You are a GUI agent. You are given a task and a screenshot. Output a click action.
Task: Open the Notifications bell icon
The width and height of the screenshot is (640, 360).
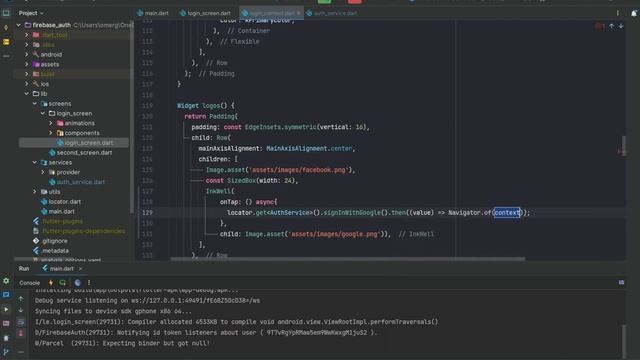pyautogui.click(x=634, y=13)
